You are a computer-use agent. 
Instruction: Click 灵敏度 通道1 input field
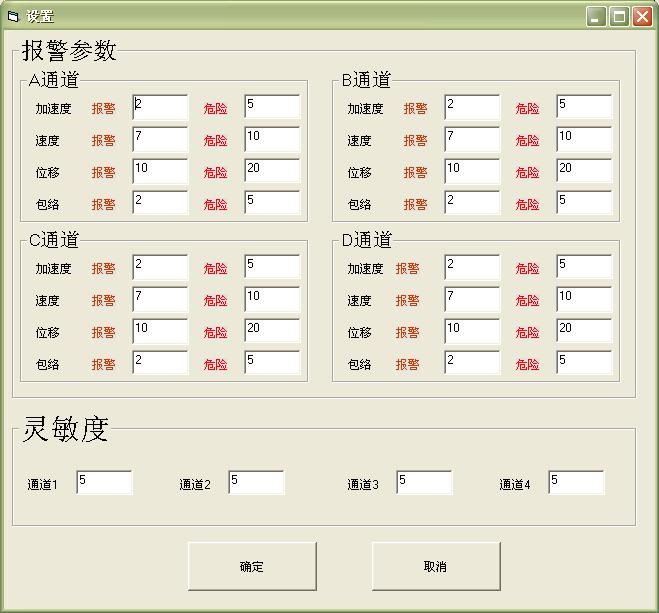pos(104,484)
